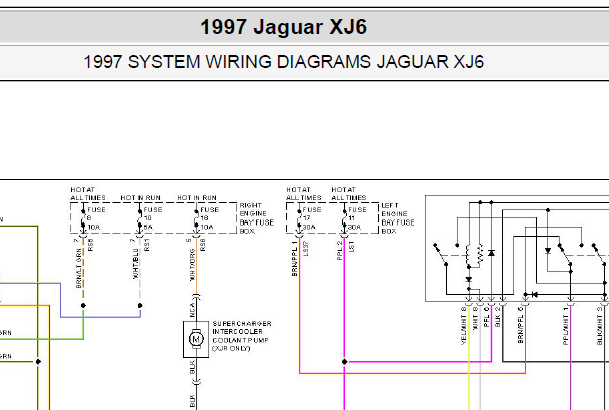Image resolution: width=609 pixels, height=410 pixels.
Task: Select the "FUSE 17 30A" label
Action: pos(311,218)
